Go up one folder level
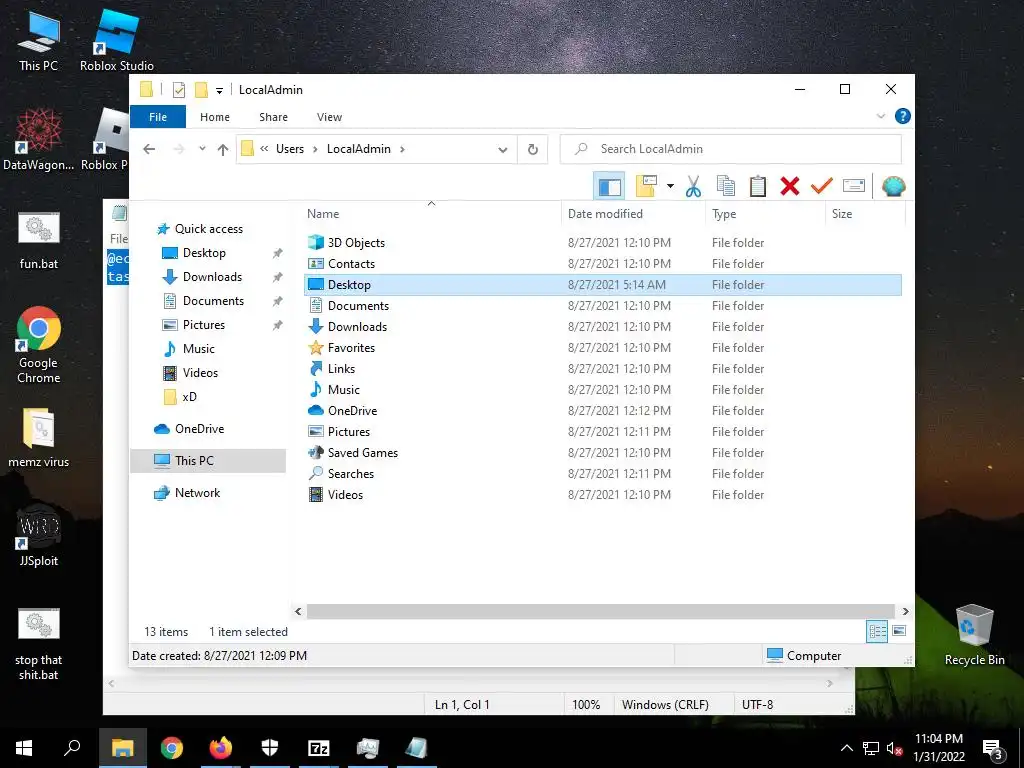This screenshot has height=768, width=1024. point(223,150)
